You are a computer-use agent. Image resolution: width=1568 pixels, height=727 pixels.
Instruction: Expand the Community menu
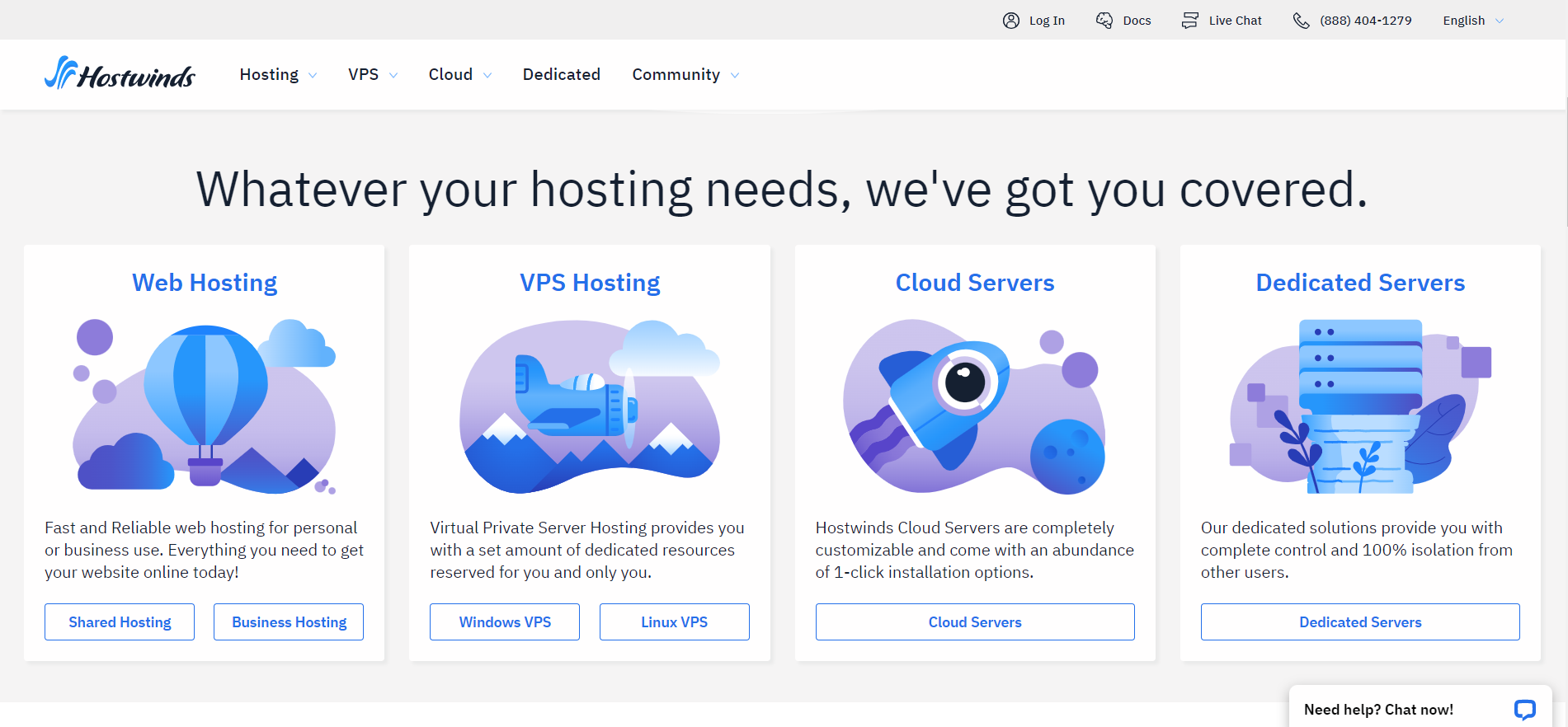(x=685, y=75)
